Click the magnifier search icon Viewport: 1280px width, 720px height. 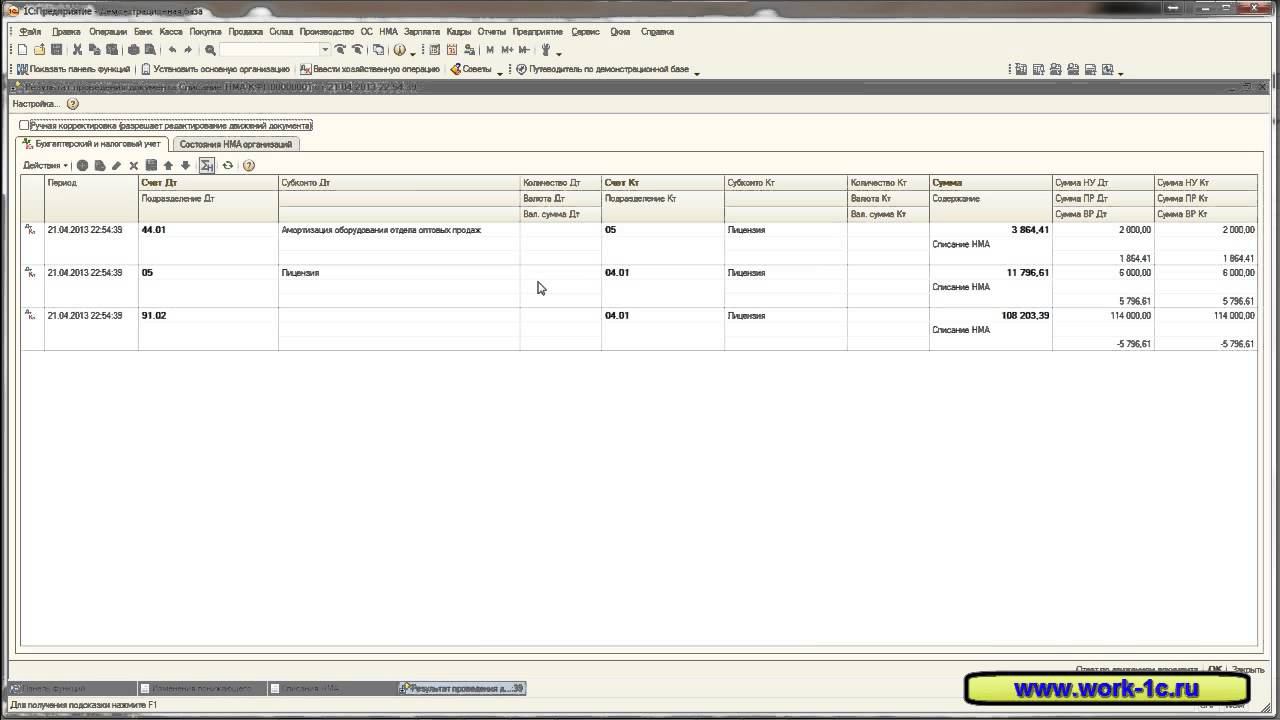point(210,50)
